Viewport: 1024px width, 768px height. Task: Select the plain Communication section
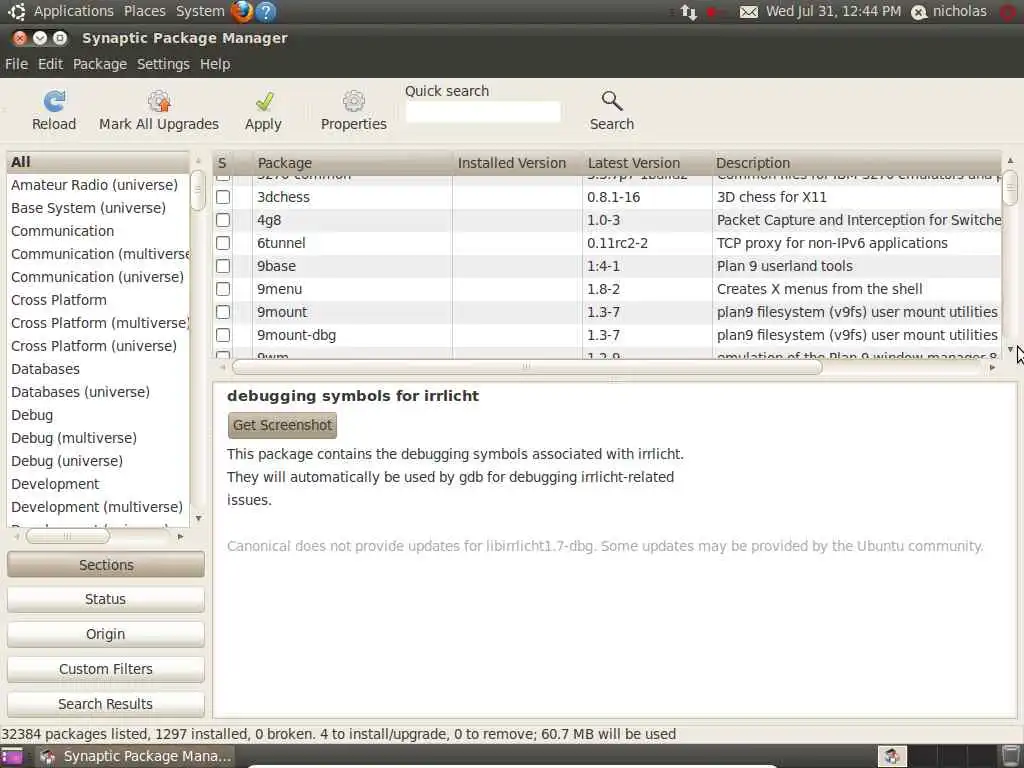(x=98, y=231)
